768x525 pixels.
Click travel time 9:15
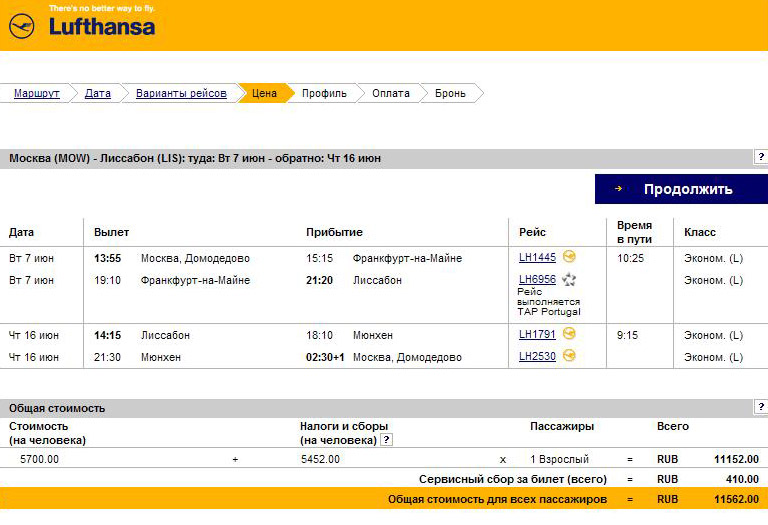[627, 335]
